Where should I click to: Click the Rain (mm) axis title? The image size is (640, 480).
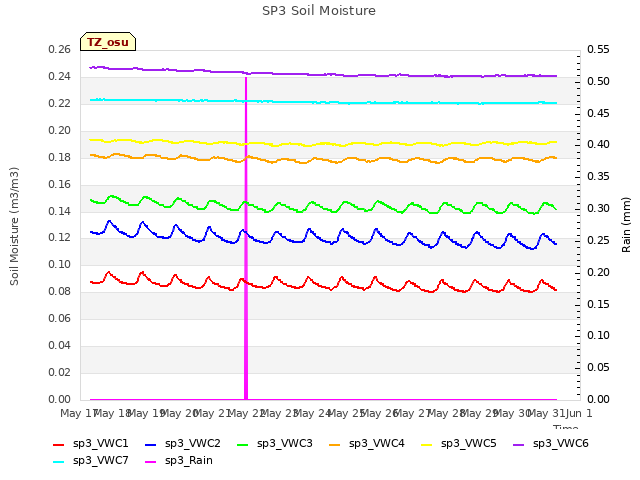626,225
